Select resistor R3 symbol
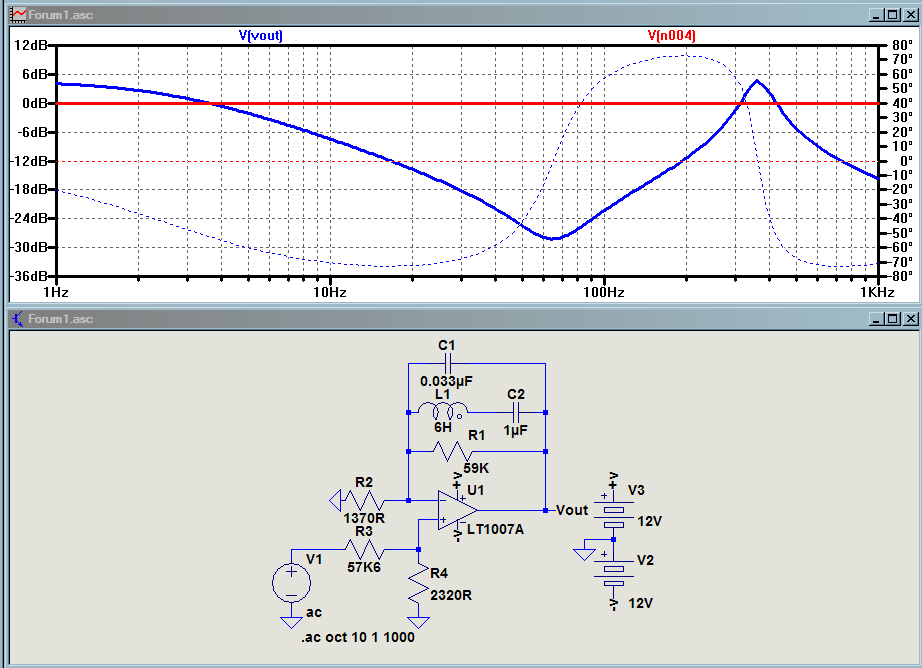Image resolution: width=922 pixels, height=668 pixels. pyautogui.click(x=363, y=550)
